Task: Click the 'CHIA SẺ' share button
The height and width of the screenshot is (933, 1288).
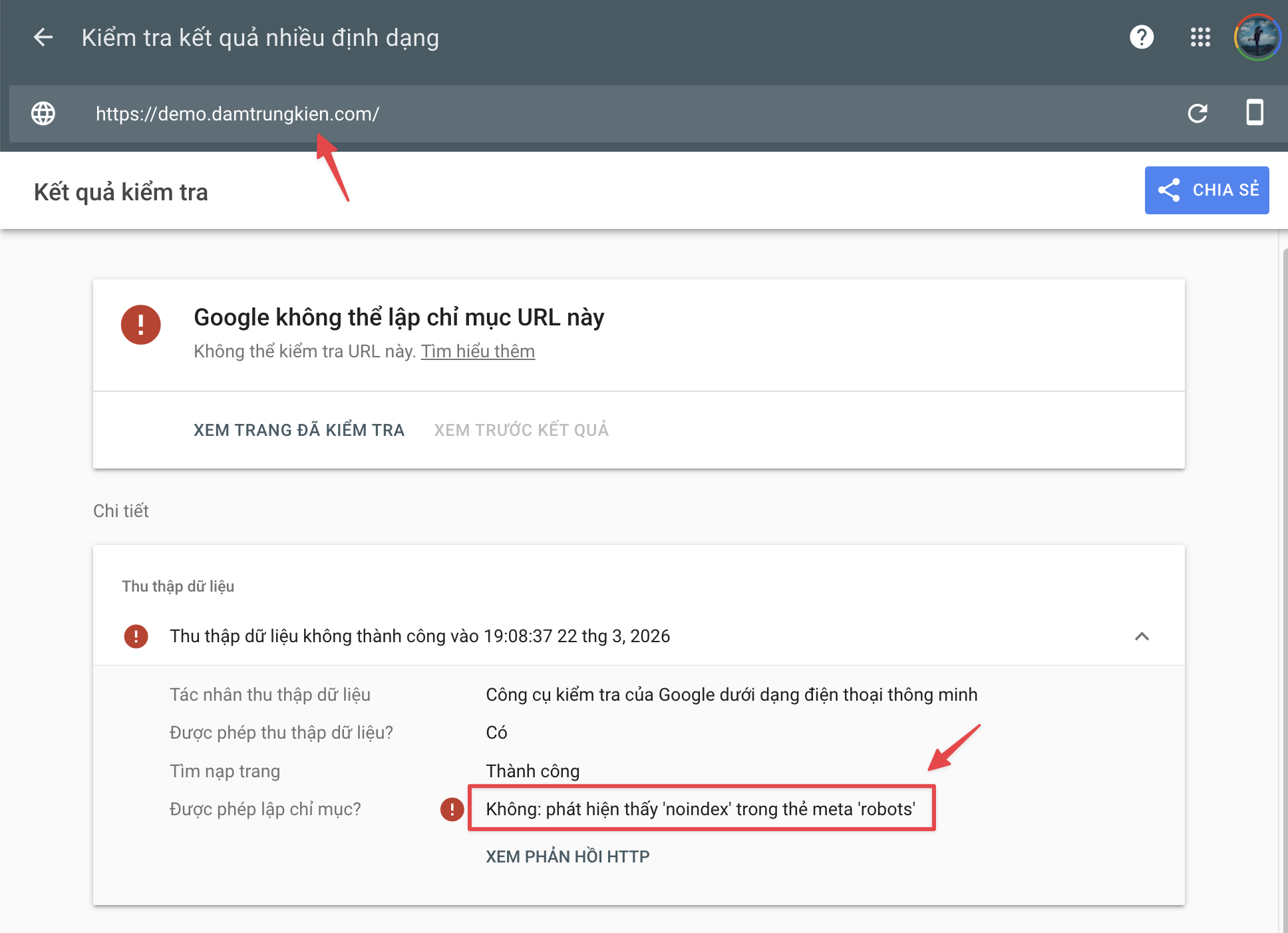Action: pyautogui.click(x=1206, y=190)
